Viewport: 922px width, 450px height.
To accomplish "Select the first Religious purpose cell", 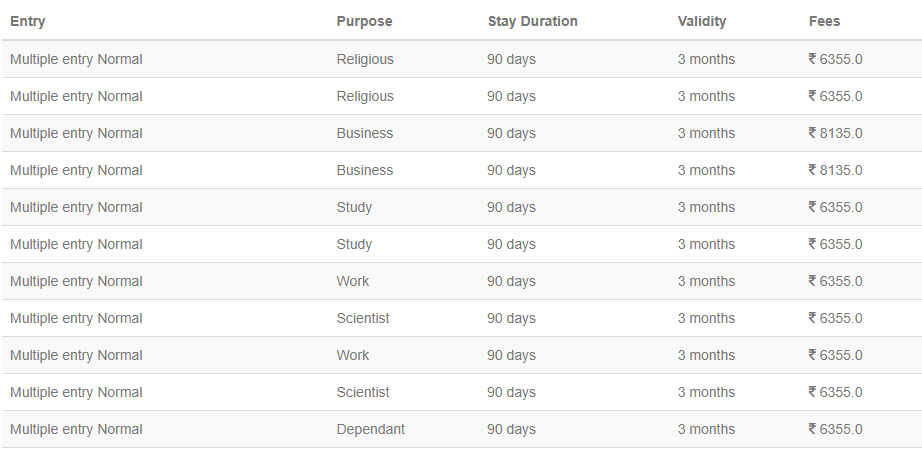I will pyautogui.click(x=365, y=59).
